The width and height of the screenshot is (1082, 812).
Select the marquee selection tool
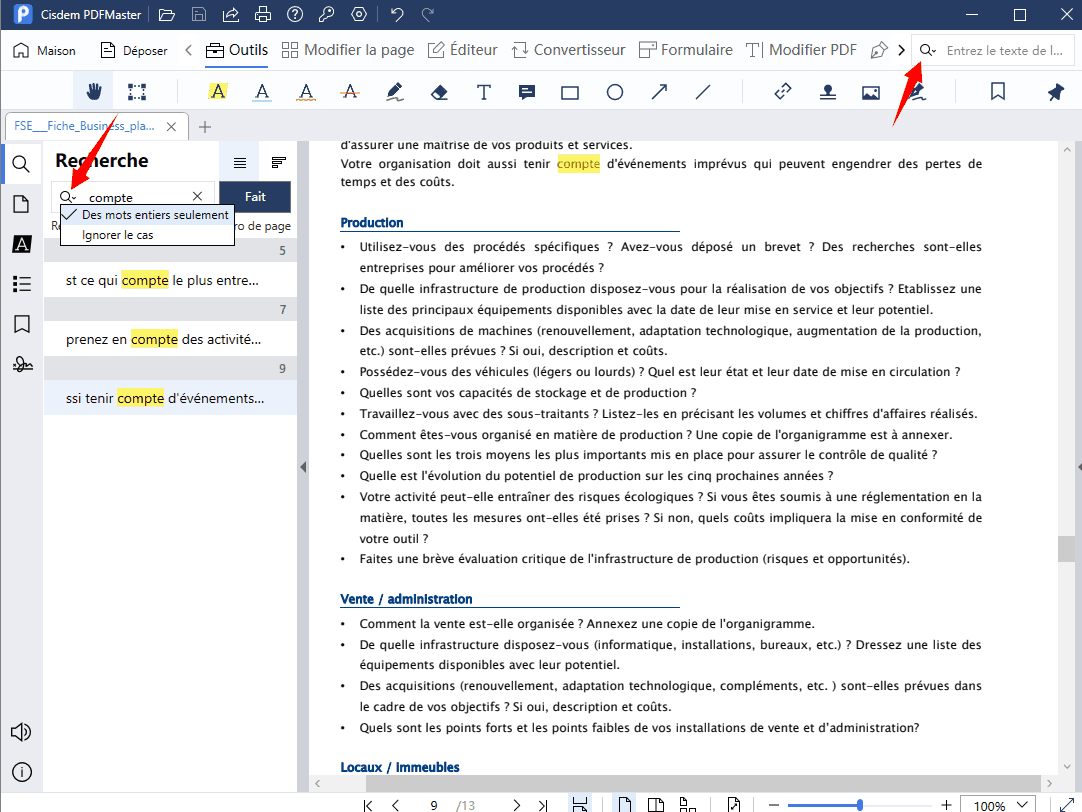[137, 91]
